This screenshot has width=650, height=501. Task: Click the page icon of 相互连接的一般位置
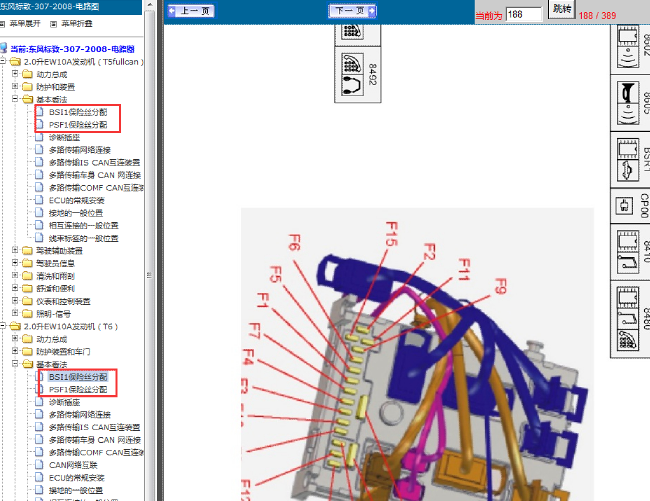[39, 225]
